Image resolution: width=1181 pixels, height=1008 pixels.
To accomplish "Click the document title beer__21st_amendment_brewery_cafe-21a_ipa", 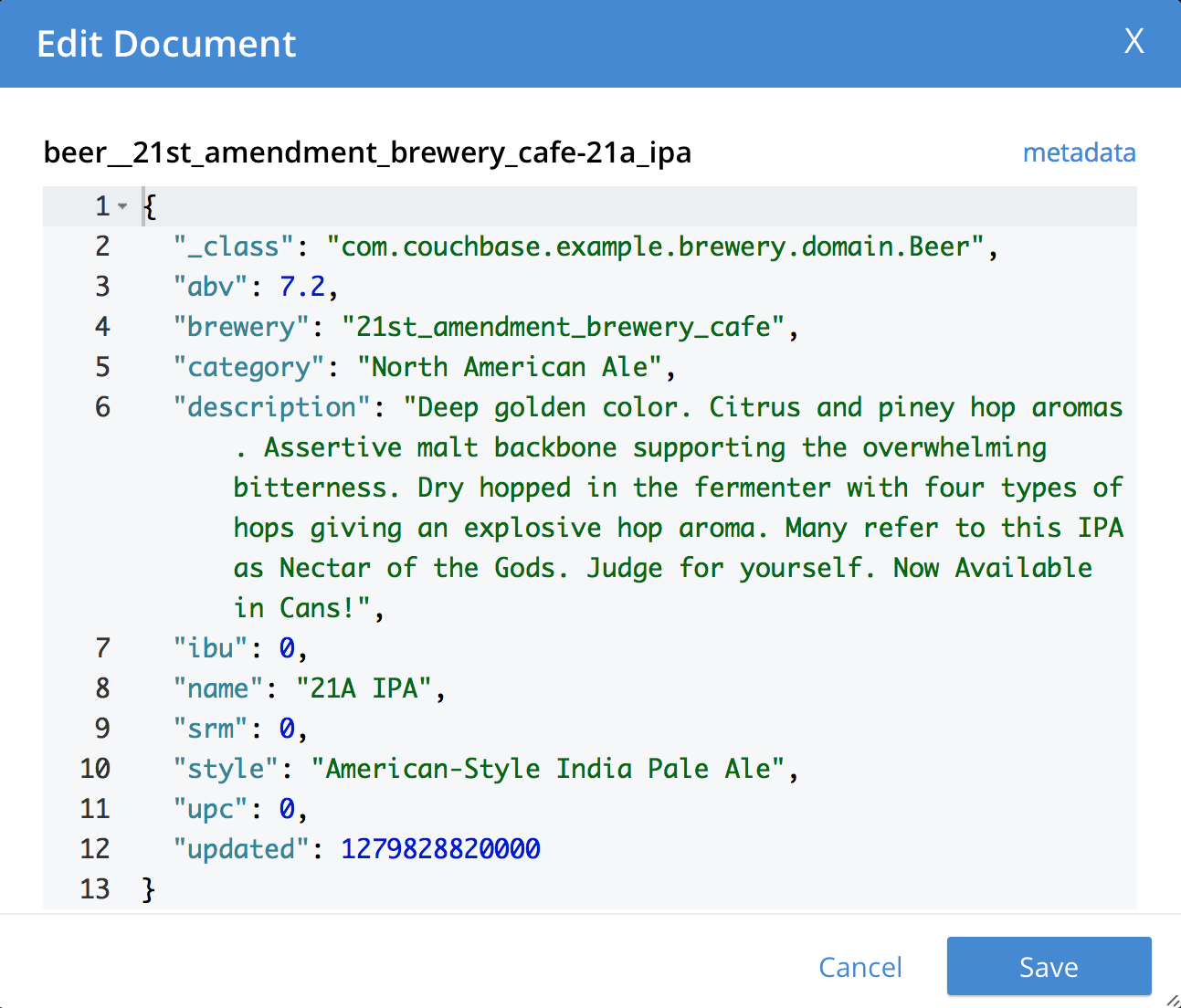I will (367, 152).
